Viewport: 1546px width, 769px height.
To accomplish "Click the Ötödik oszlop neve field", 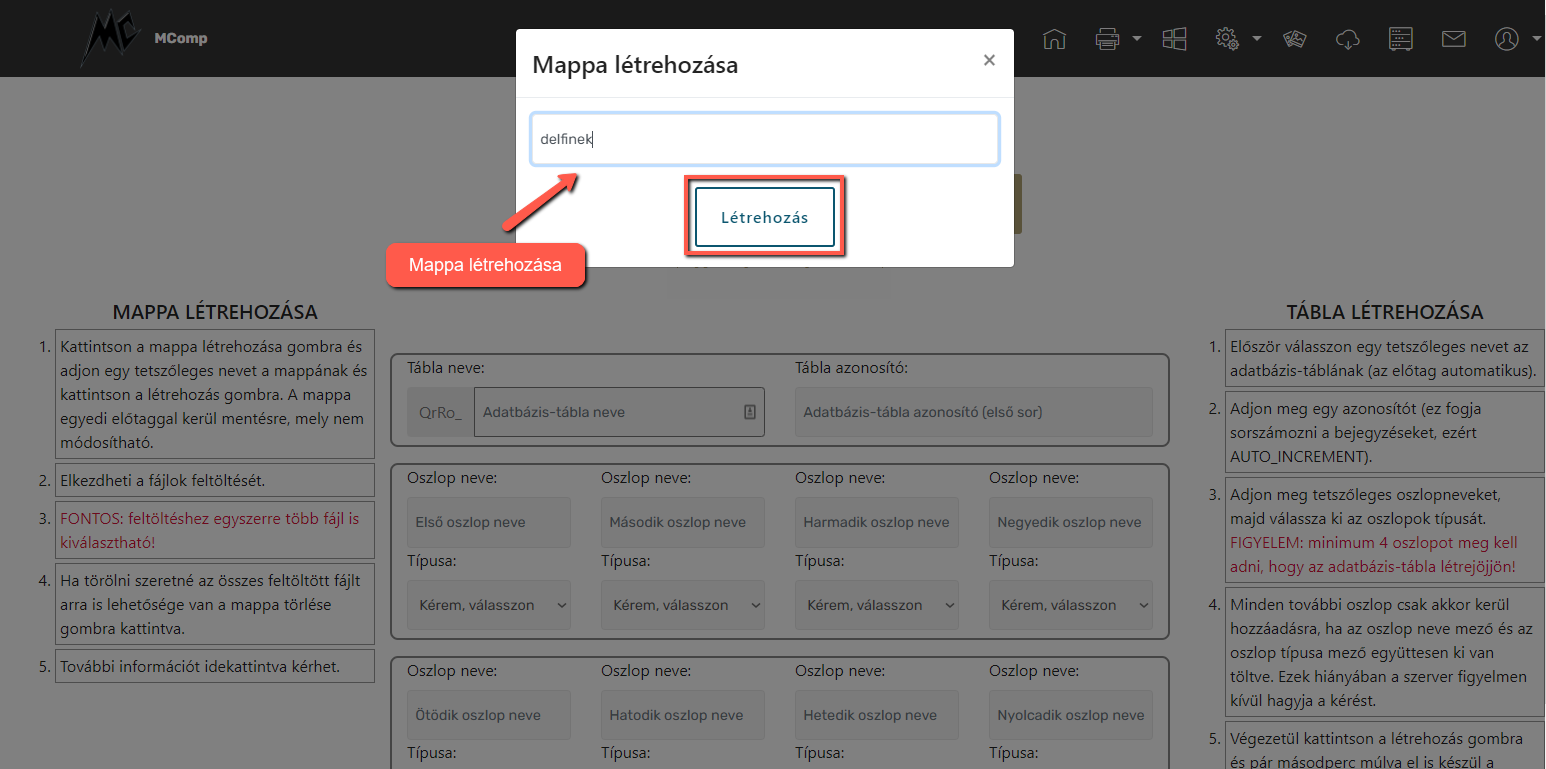I will (489, 715).
